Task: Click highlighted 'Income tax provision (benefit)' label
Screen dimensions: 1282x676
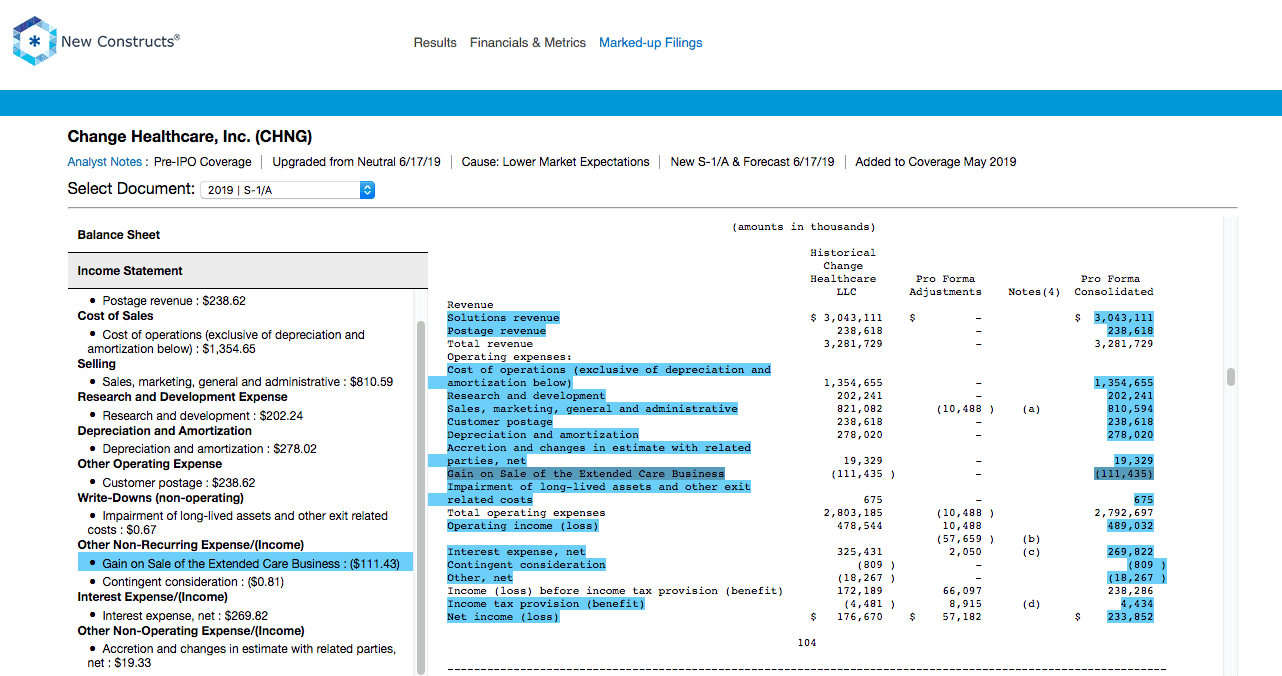Action: [546, 604]
